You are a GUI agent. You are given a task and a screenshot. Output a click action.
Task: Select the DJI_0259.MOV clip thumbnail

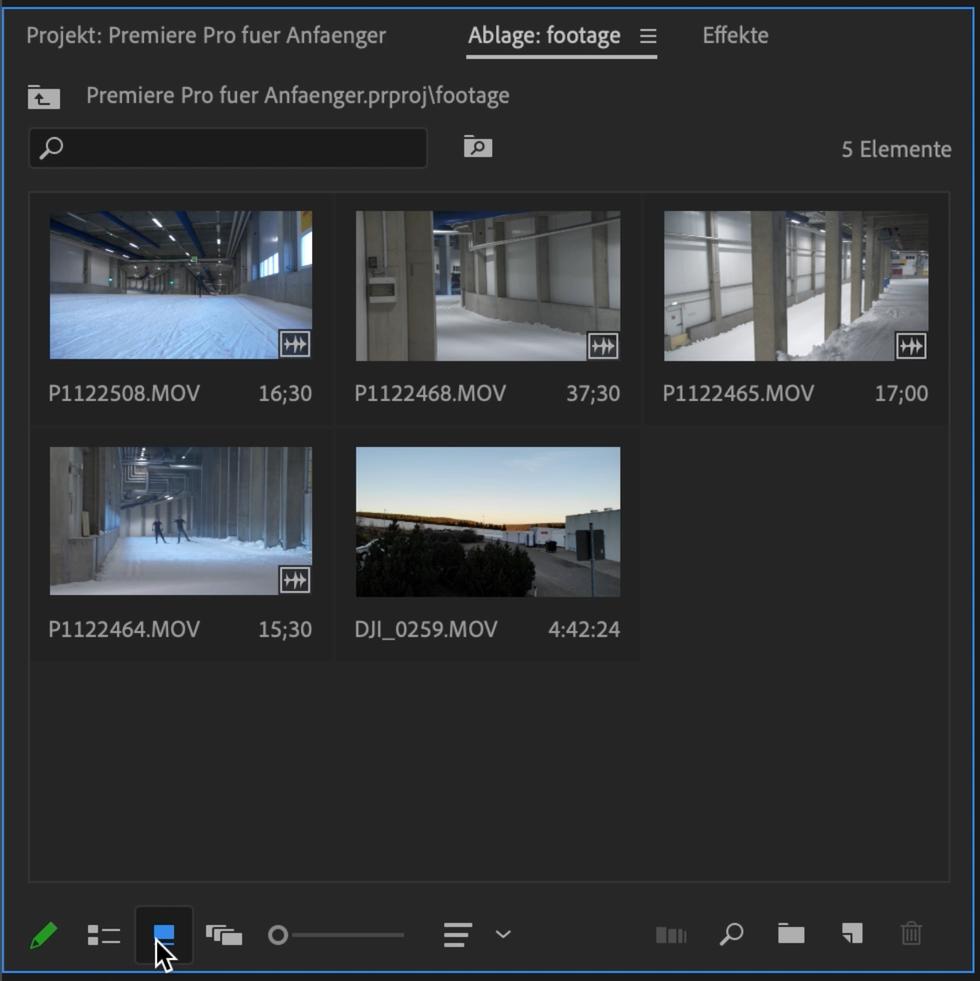[488, 522]
